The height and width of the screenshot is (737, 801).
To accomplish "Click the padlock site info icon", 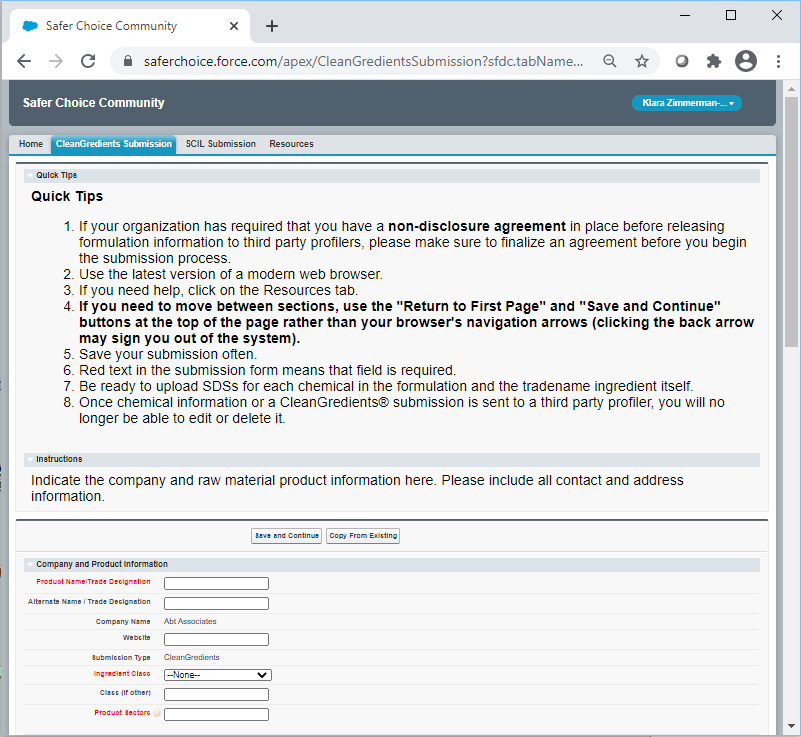I will point(128,61).
